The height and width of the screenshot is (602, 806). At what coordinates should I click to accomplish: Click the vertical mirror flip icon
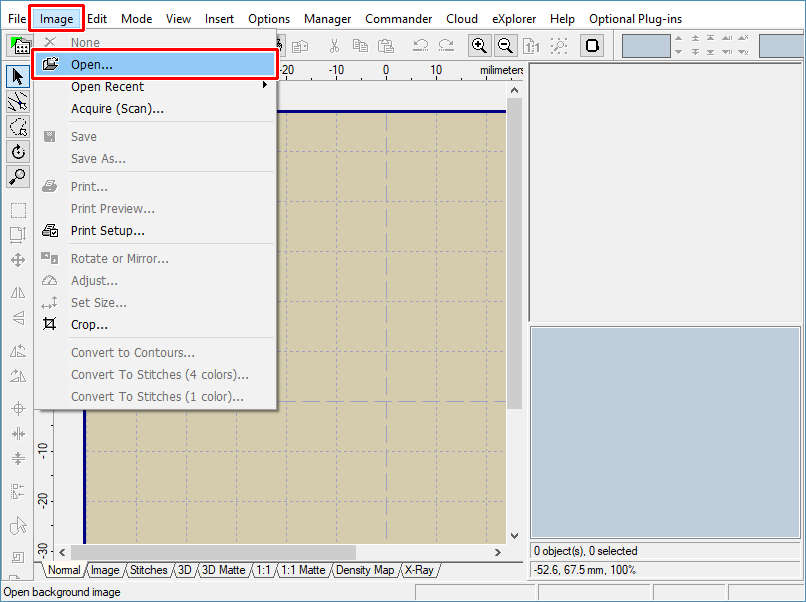[x=18, y=318]
